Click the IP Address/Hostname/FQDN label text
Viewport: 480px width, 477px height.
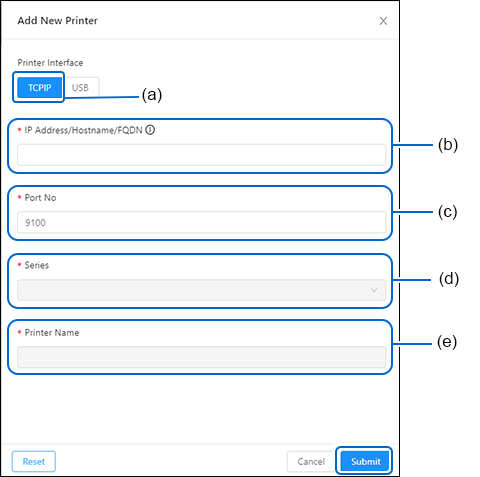(x=83, y=130)
